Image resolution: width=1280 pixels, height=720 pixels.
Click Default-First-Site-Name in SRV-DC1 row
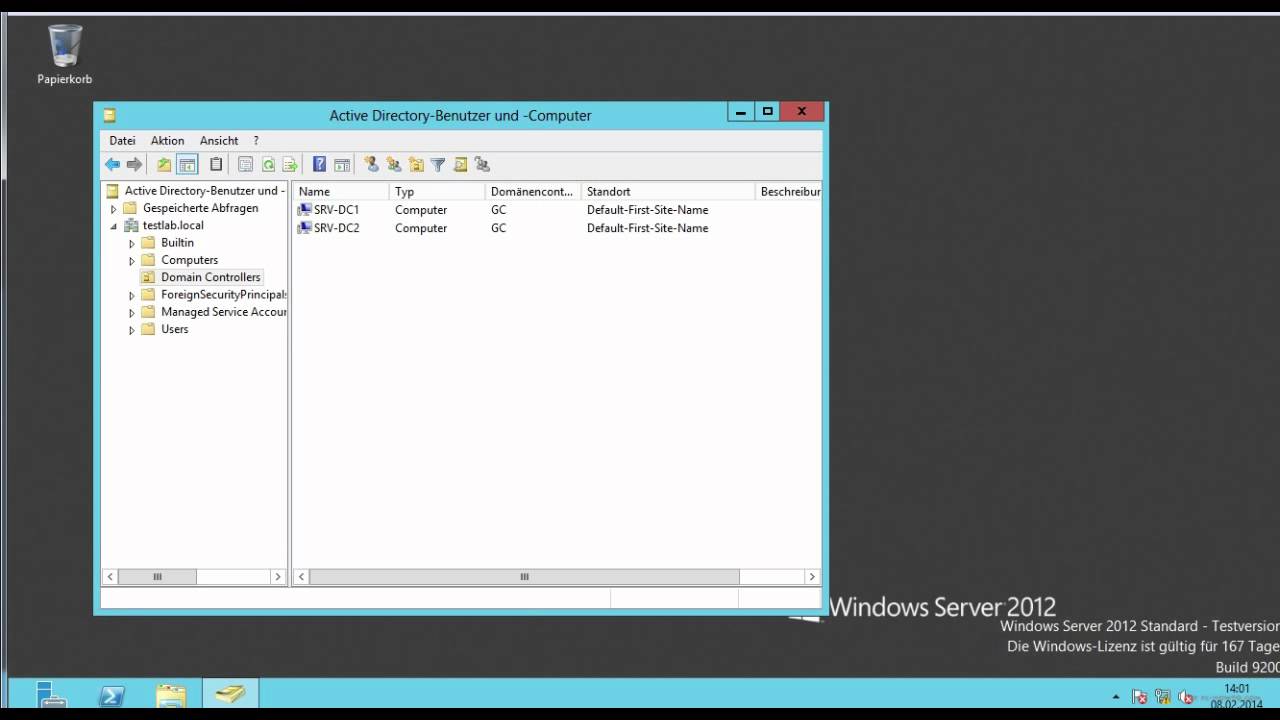pyautogui.click(x=647, y=210)
